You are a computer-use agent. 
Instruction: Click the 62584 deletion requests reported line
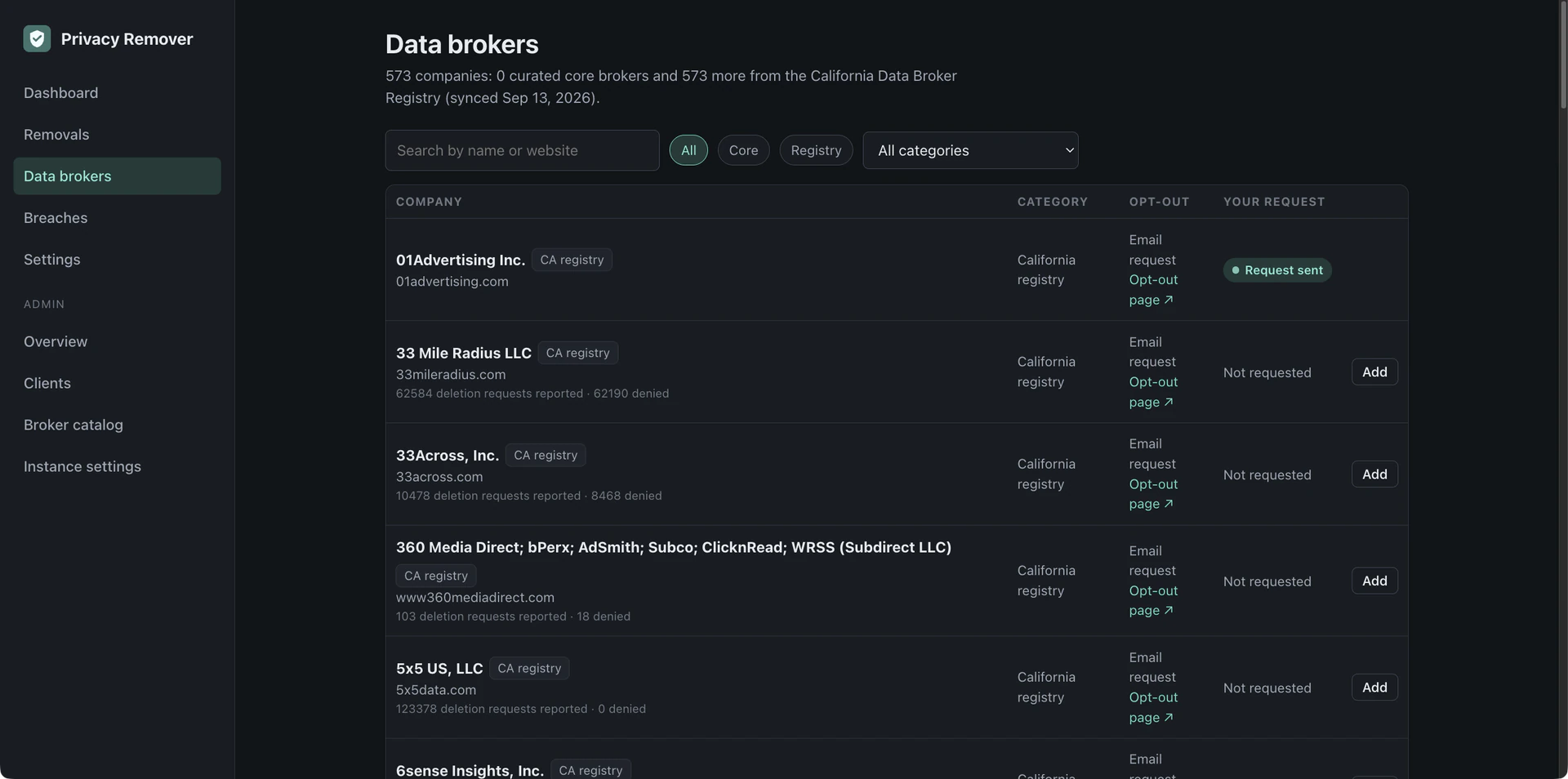point(532,394)
